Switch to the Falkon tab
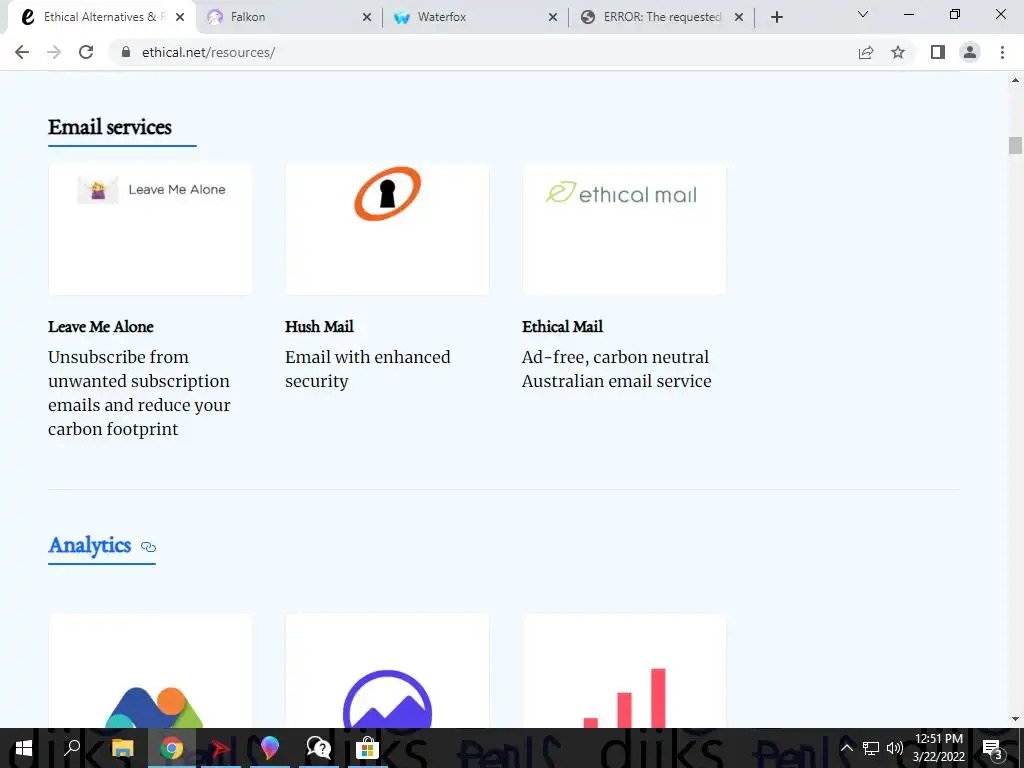The height and width of the screenshot is (768, 1024). 289,17
